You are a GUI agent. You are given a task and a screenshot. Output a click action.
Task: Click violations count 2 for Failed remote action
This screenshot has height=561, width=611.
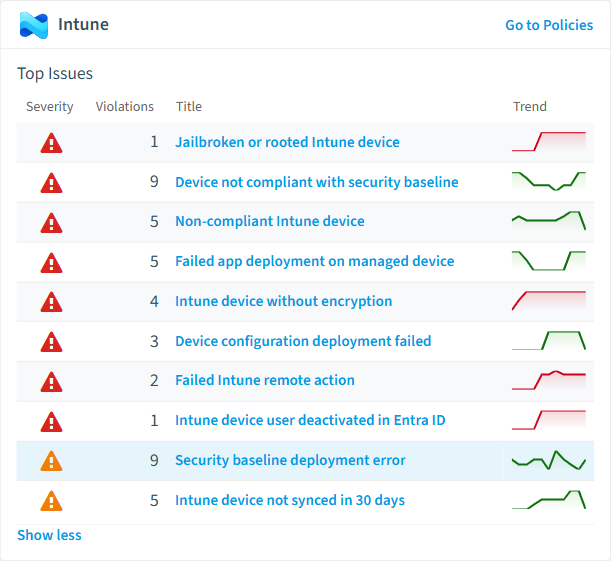point(154,381)
